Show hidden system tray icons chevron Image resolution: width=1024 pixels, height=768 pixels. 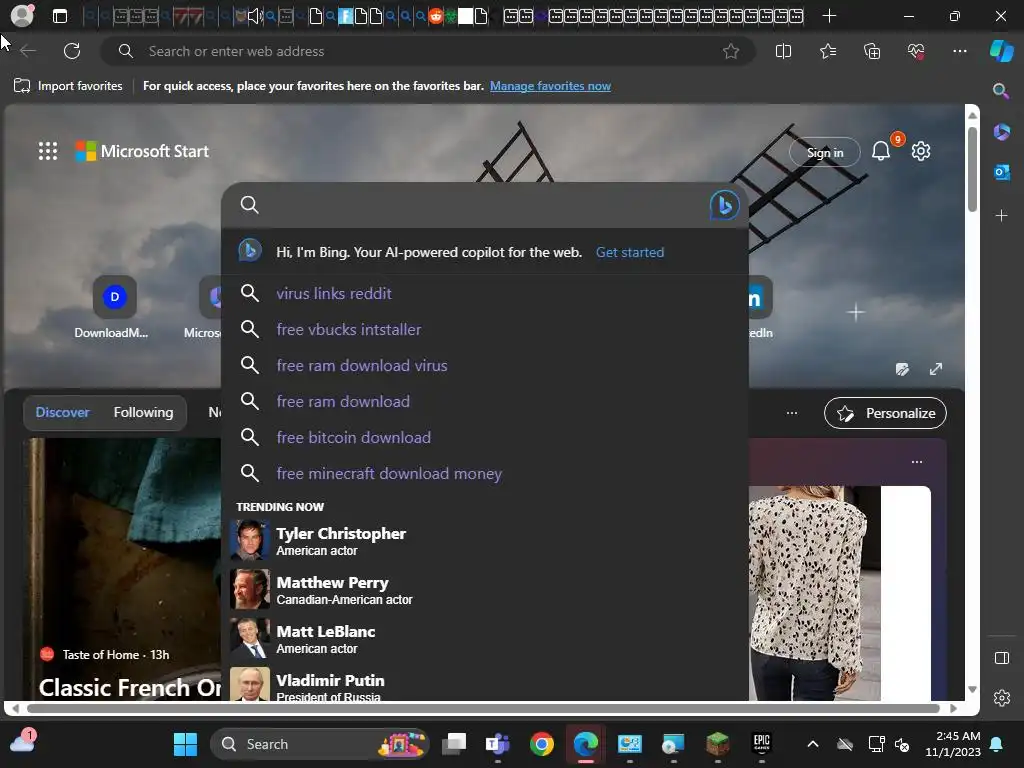point(812,744)
